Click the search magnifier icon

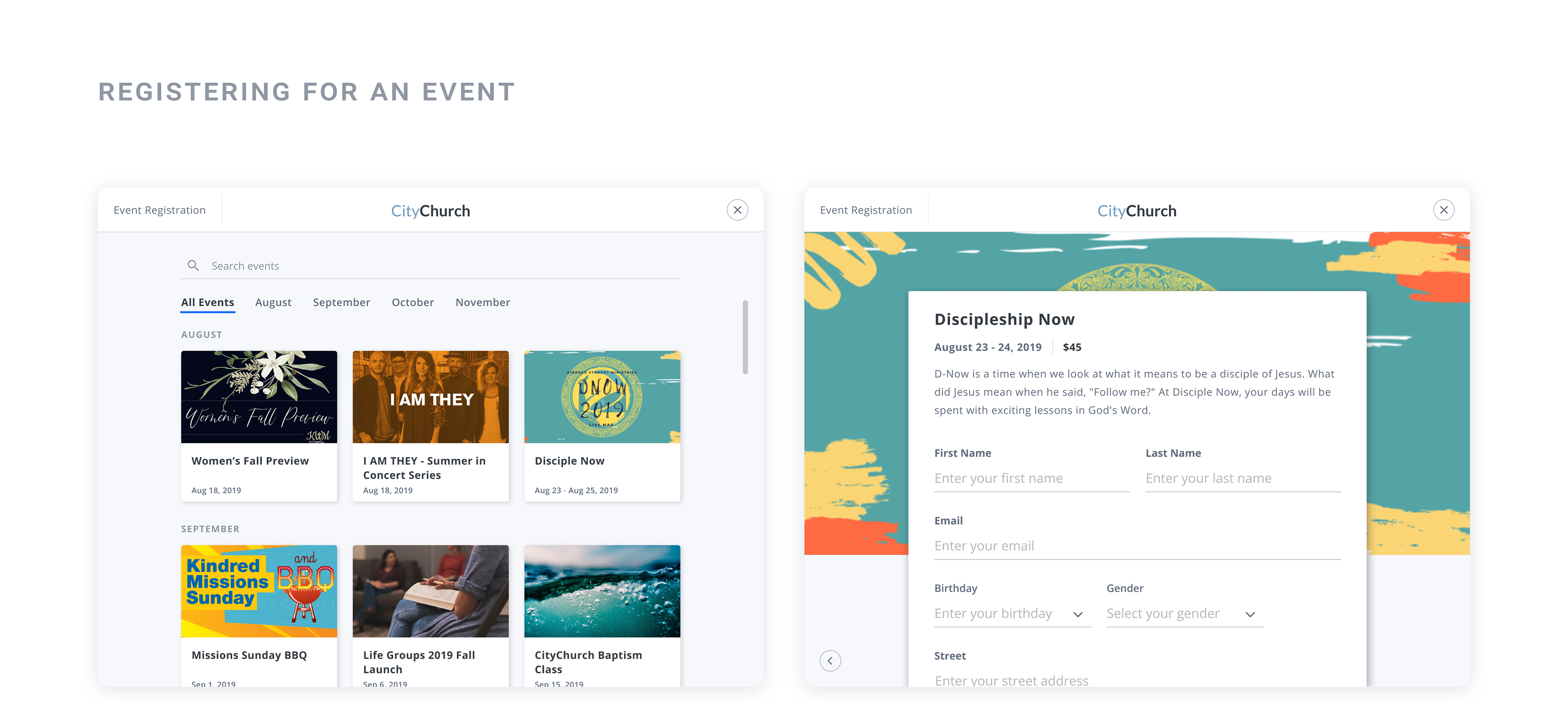[x=193, y=265]
